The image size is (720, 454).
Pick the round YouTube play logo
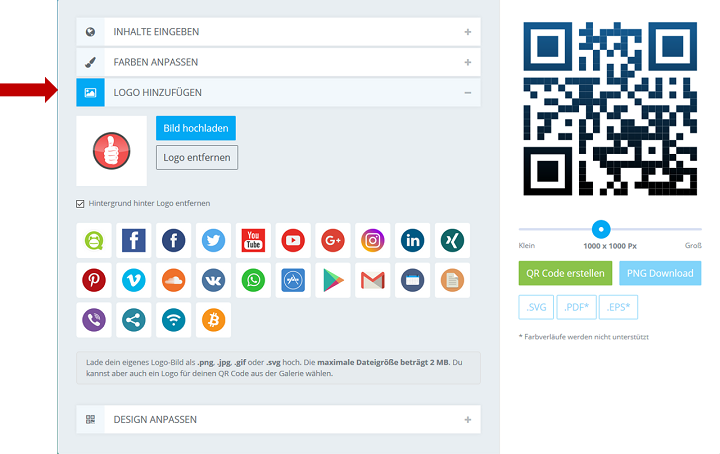293,241
